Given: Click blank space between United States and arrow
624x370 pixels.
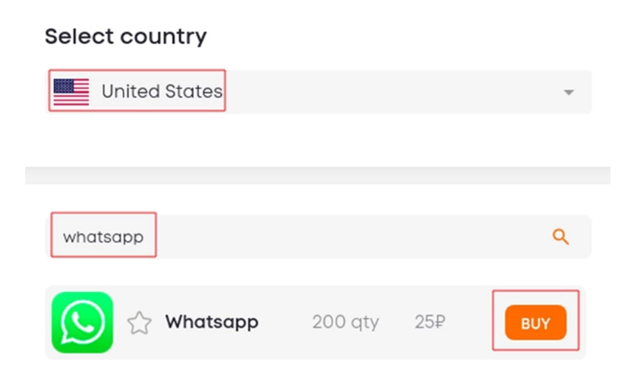Looking at the screenshot, I should (x=392, y=92).
